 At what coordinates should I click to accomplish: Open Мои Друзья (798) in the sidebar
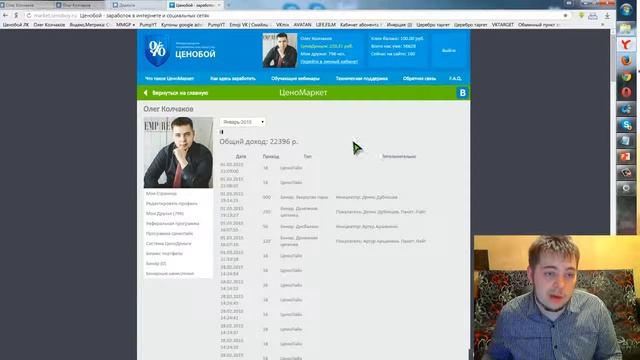[x=165, y=213]
